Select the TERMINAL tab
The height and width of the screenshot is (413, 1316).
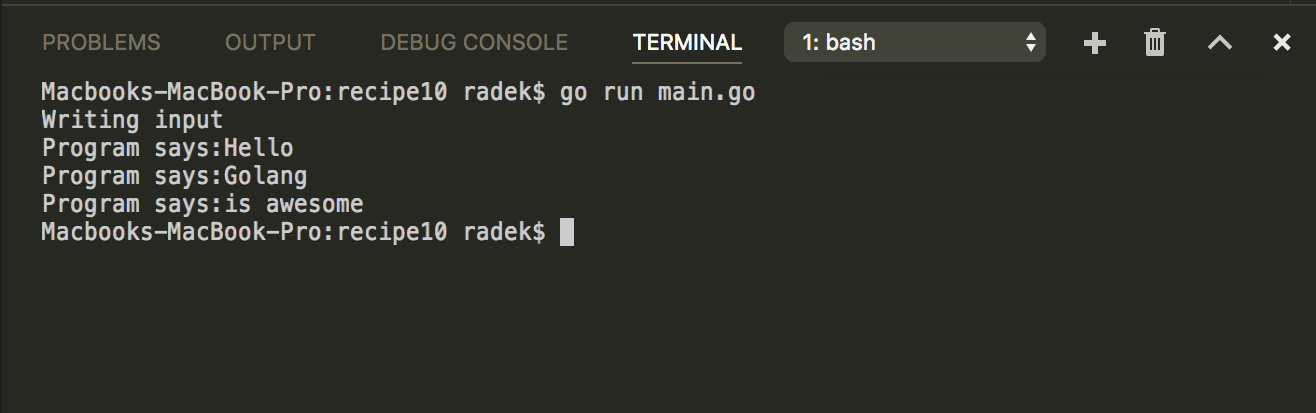(x=687, y=43)
